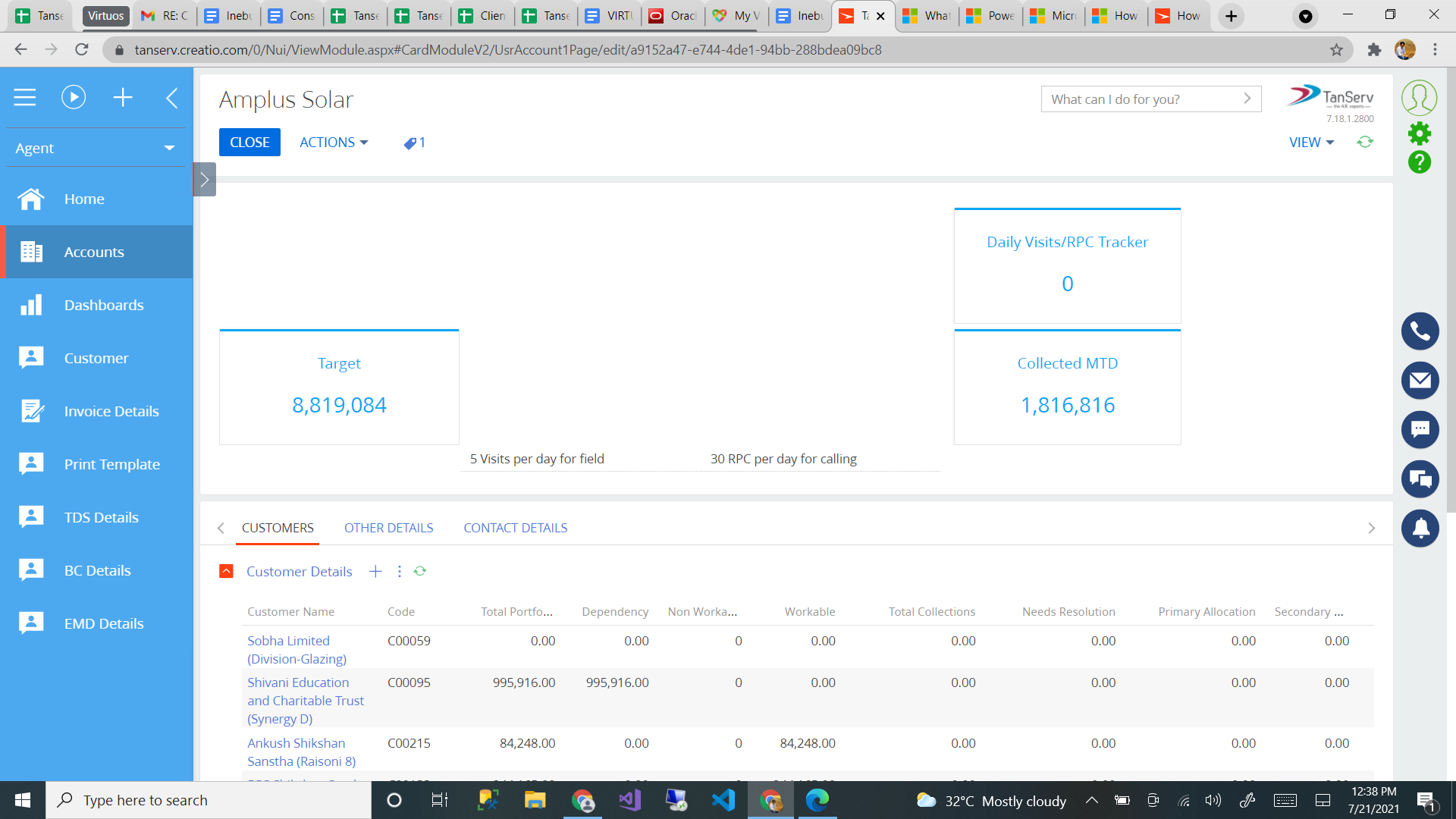Open a new browser tab
1456x819 pixels.
pyautogui.click(x=1231, y=16)
